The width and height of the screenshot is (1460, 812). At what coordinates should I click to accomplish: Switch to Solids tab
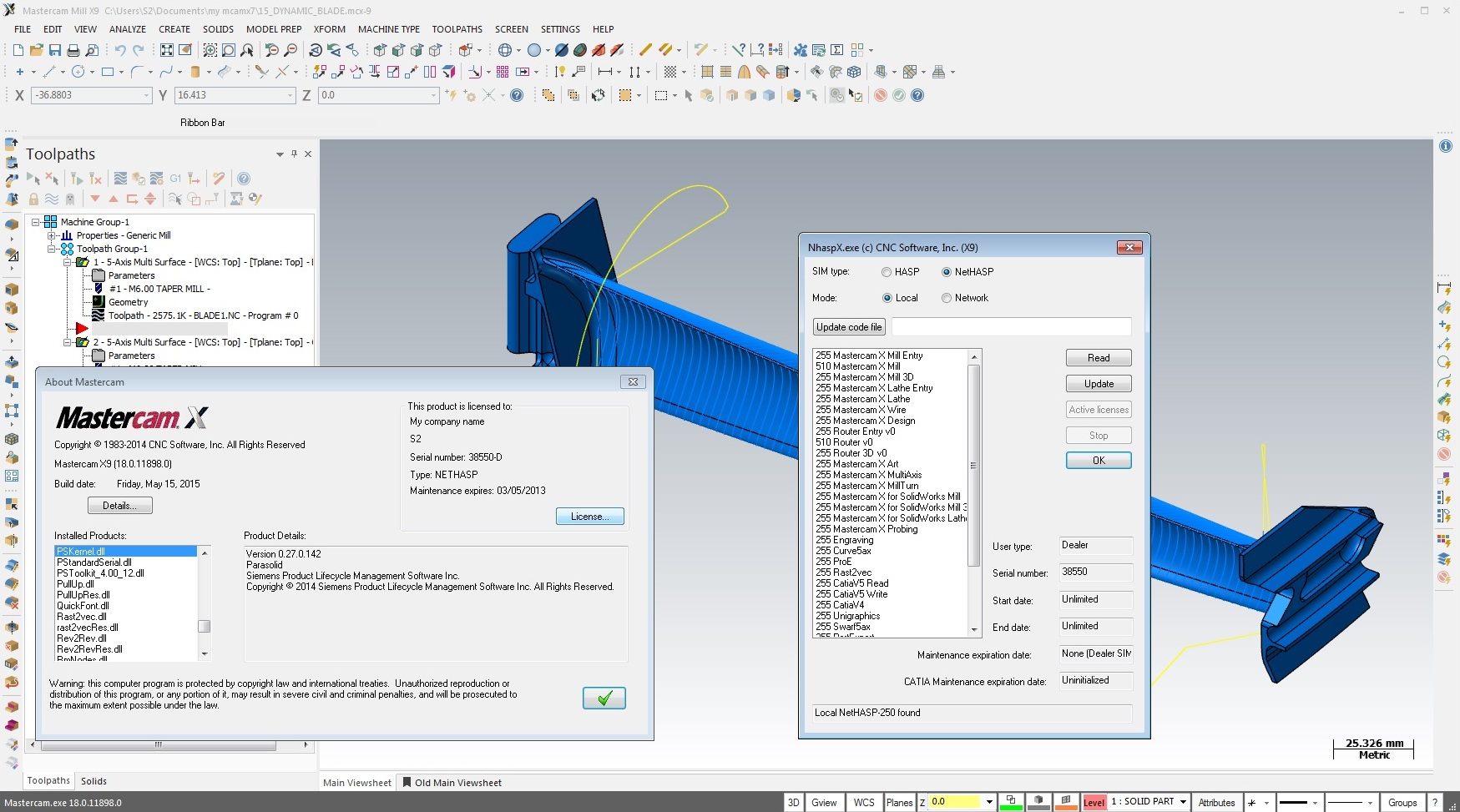[x=93, y=781]
